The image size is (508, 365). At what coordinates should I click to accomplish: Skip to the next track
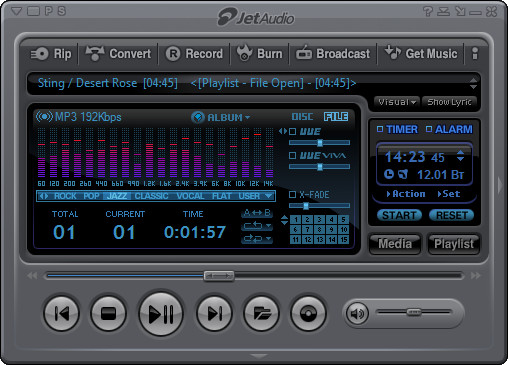[x=214, y=313]
